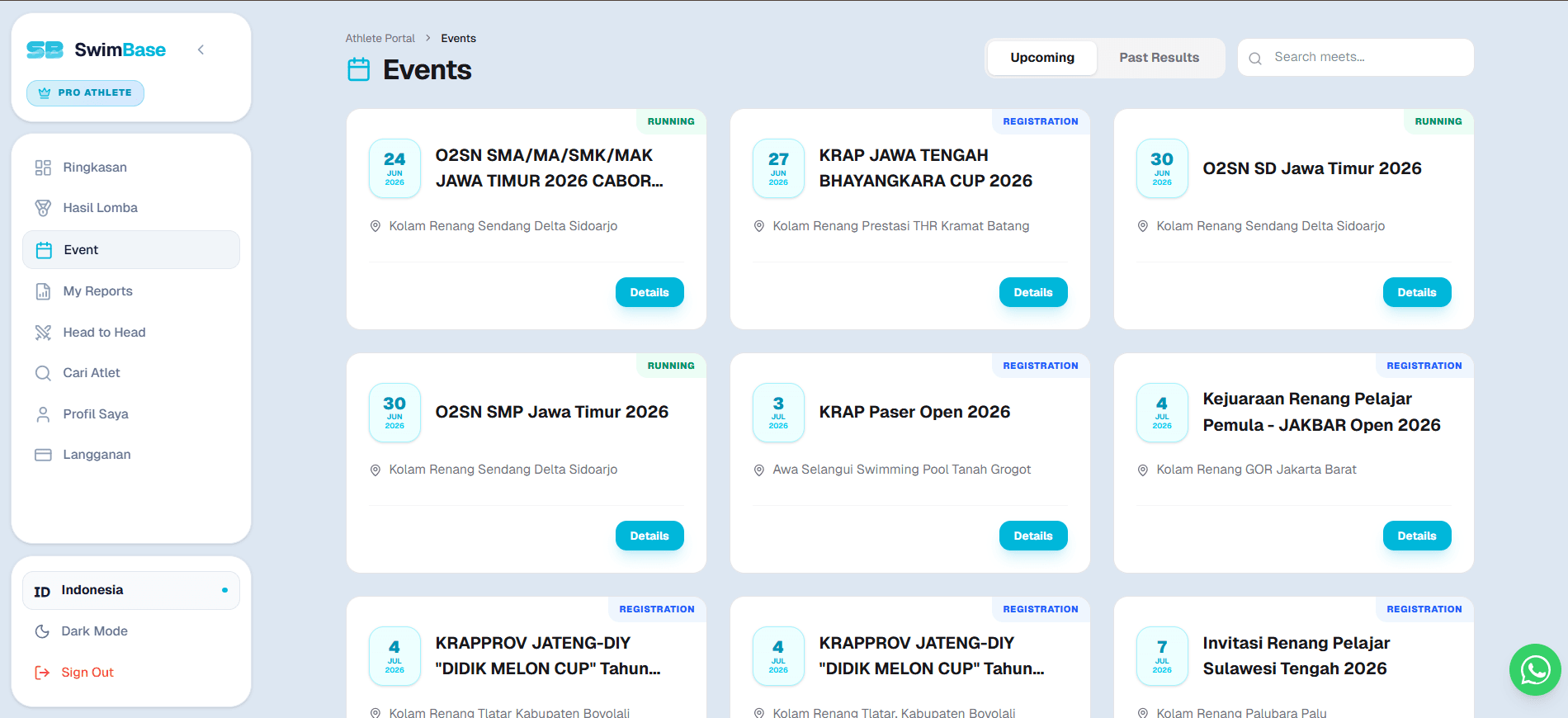Click the Head to Head crossed swords icon
This screenshot has height=718, width=1568.
pos(43,333)
